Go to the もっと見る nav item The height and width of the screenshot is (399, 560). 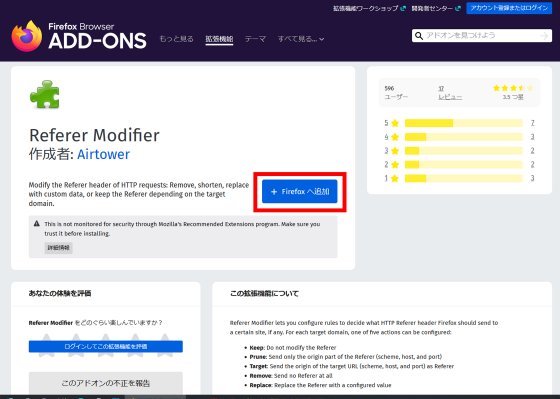click(x=176, y=39)
